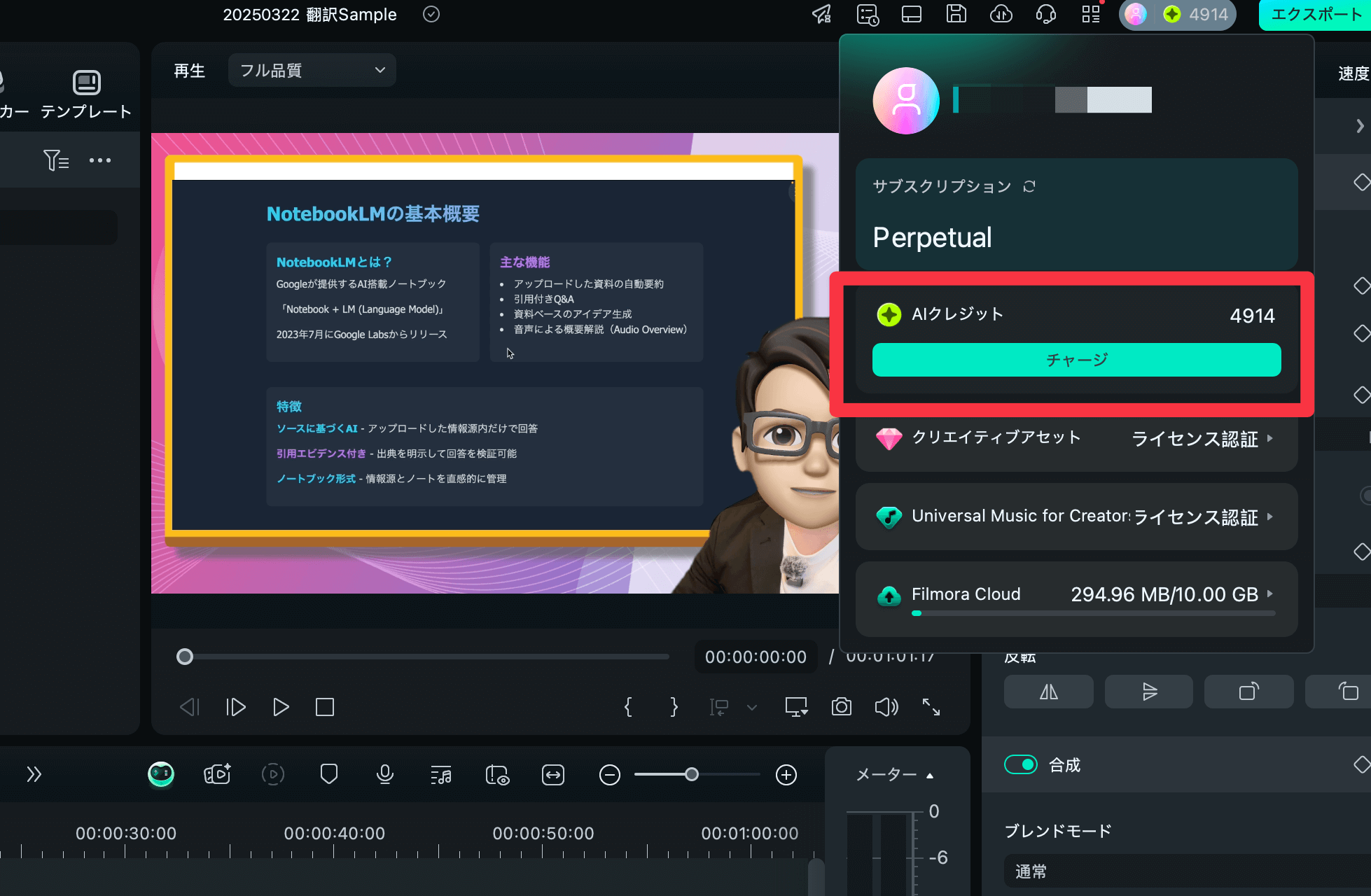Refresh the サブスクリプション status
Image resolution: width=1371 pixels, height=896 pixels.
click(x=1029, y=186)
